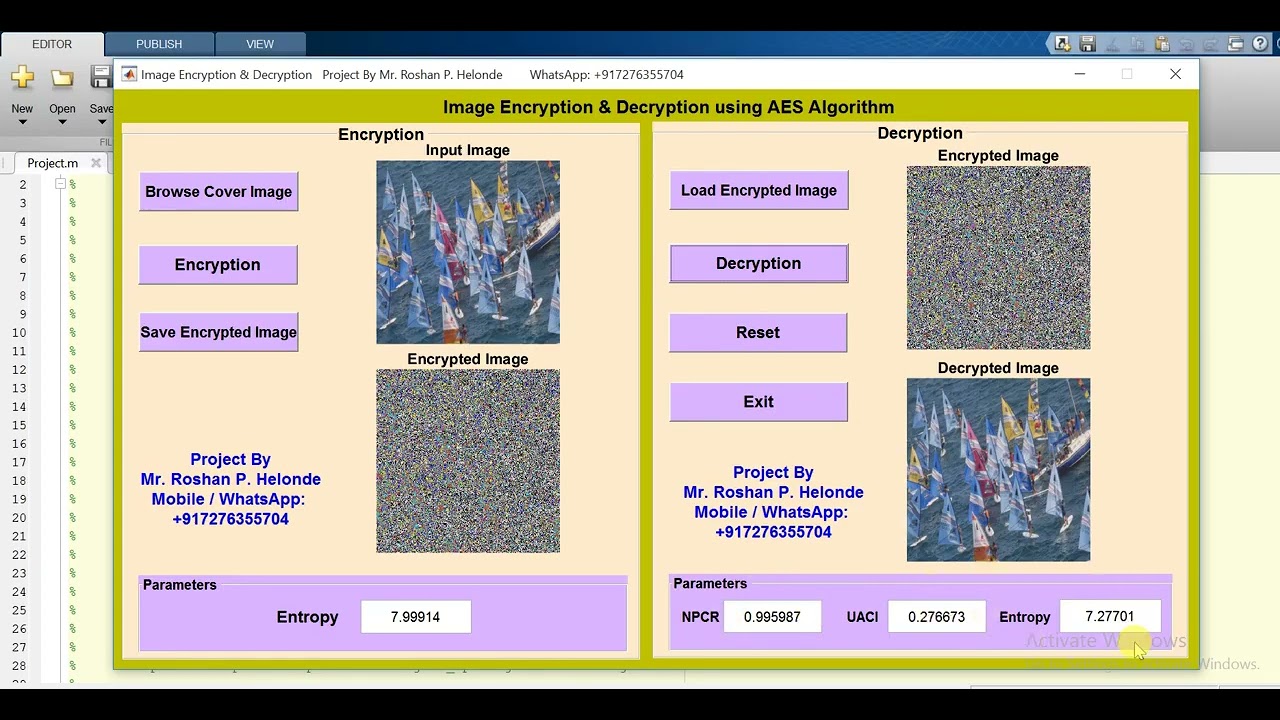
Task: Click the NPCR value field 0.995987
Action: pos(772,617)
